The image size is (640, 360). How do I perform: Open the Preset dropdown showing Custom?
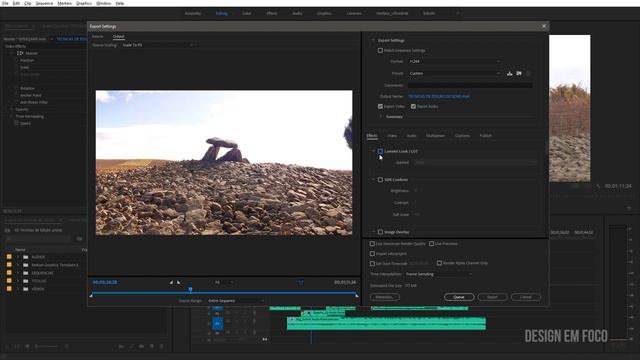[454, 73]
